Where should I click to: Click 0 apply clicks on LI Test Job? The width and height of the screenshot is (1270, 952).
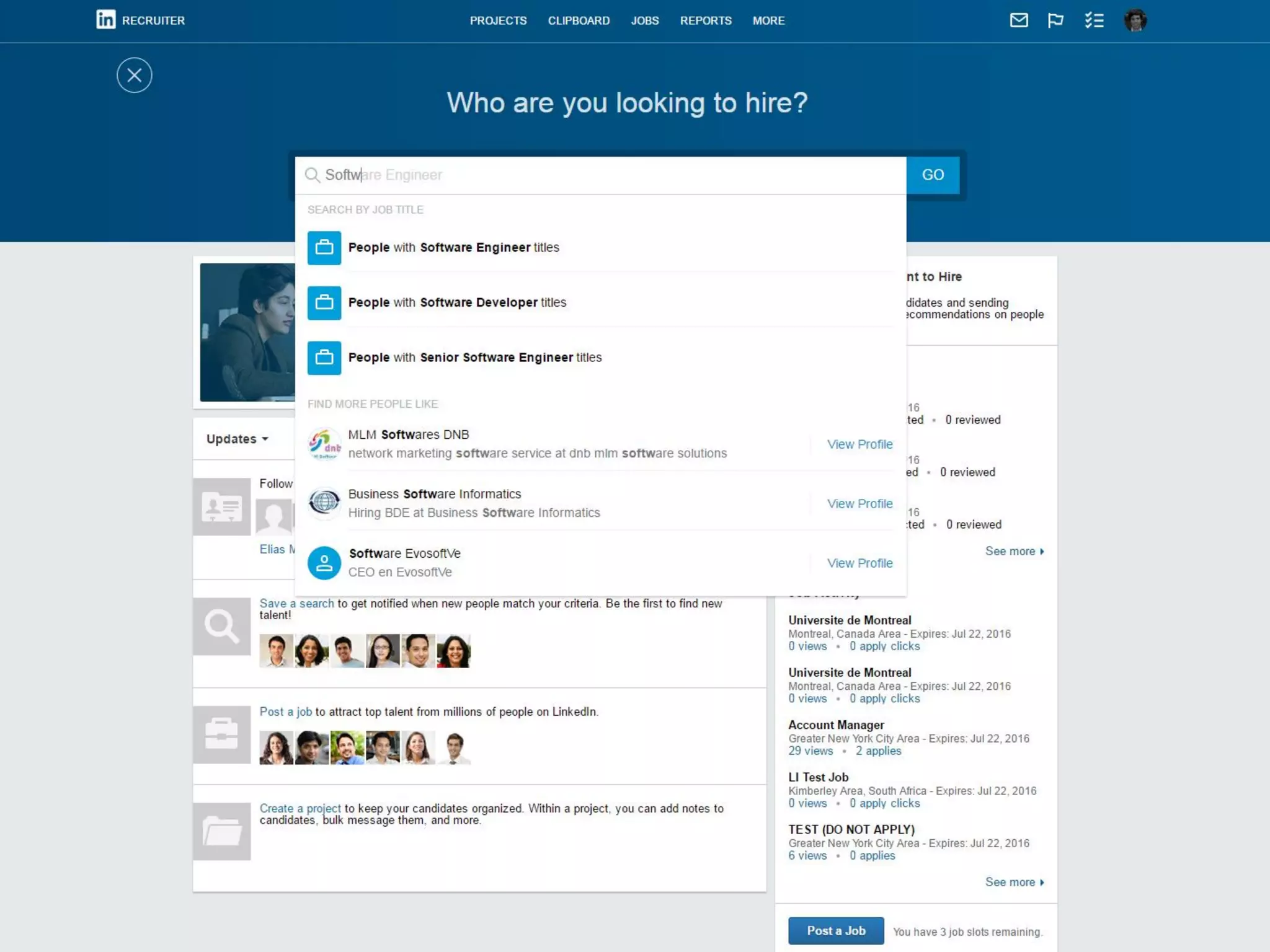884,803
